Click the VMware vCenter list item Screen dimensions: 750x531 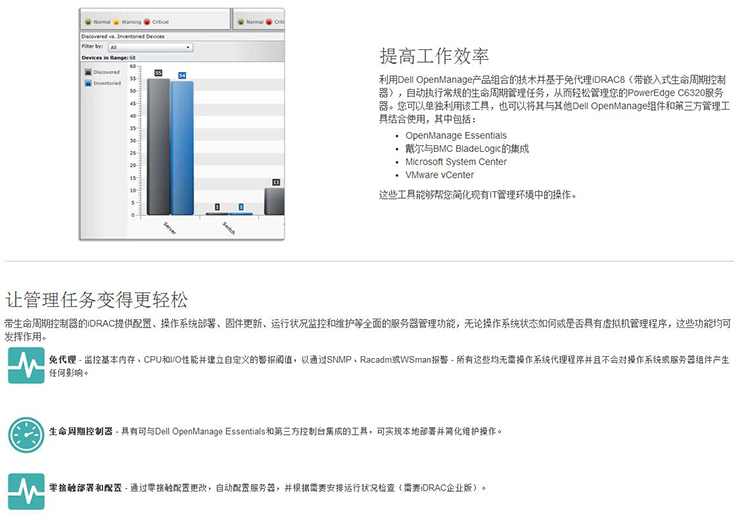[x=440, y=174]
